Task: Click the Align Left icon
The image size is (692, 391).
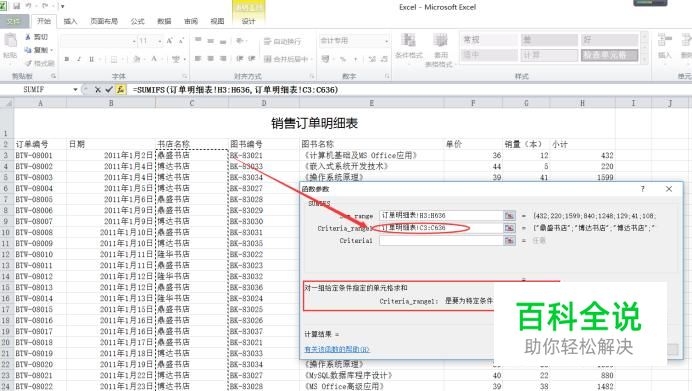Action: click(x=198, y=58)
